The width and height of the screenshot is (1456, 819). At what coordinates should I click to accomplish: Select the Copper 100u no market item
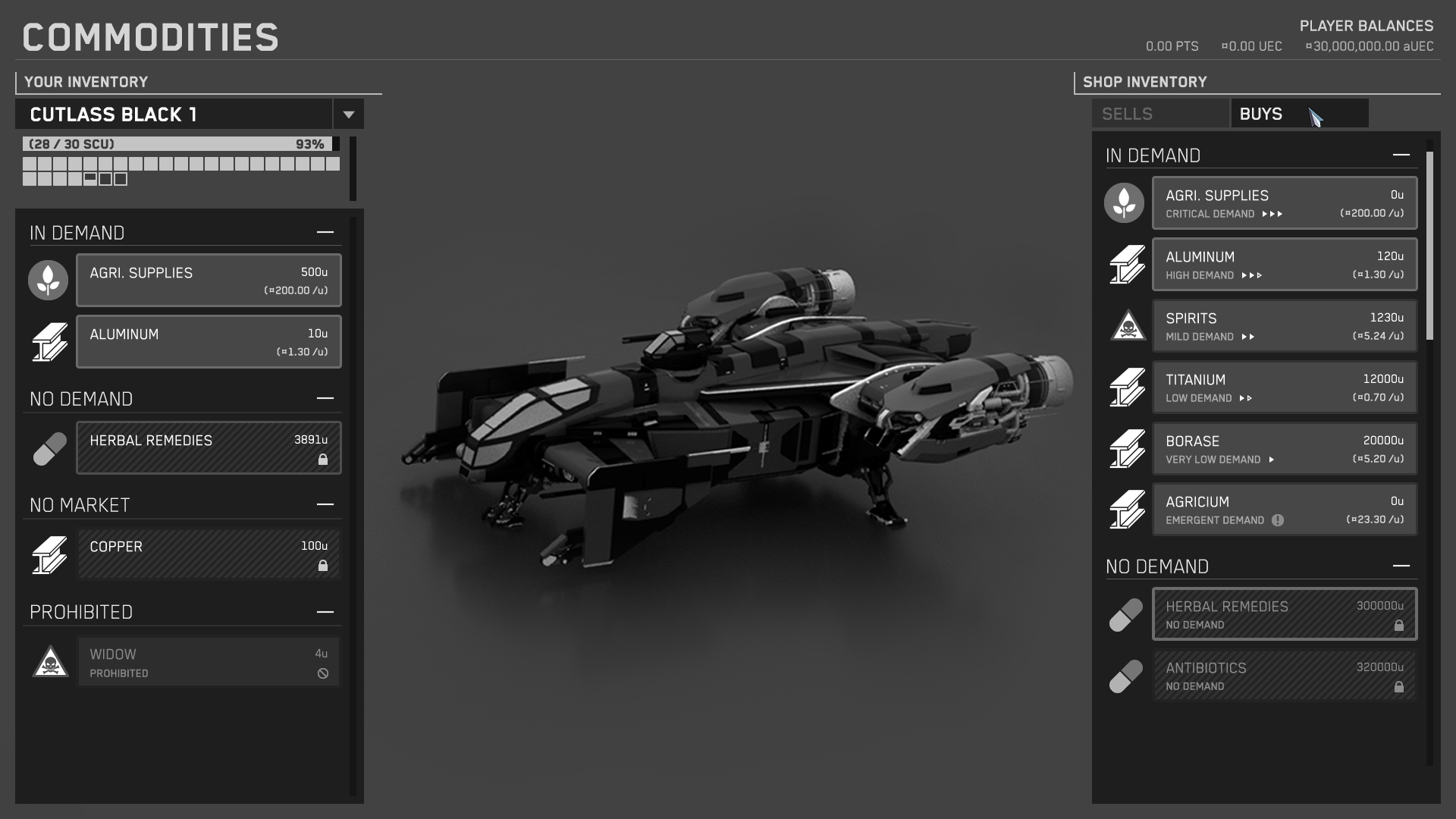tap(209, 555)
